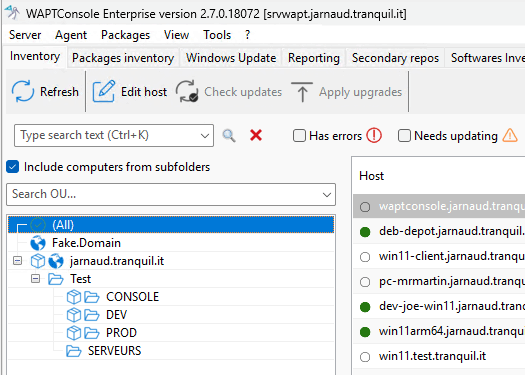
Task: Click the empty status circle for win11-client host
Action: (365, 257)
